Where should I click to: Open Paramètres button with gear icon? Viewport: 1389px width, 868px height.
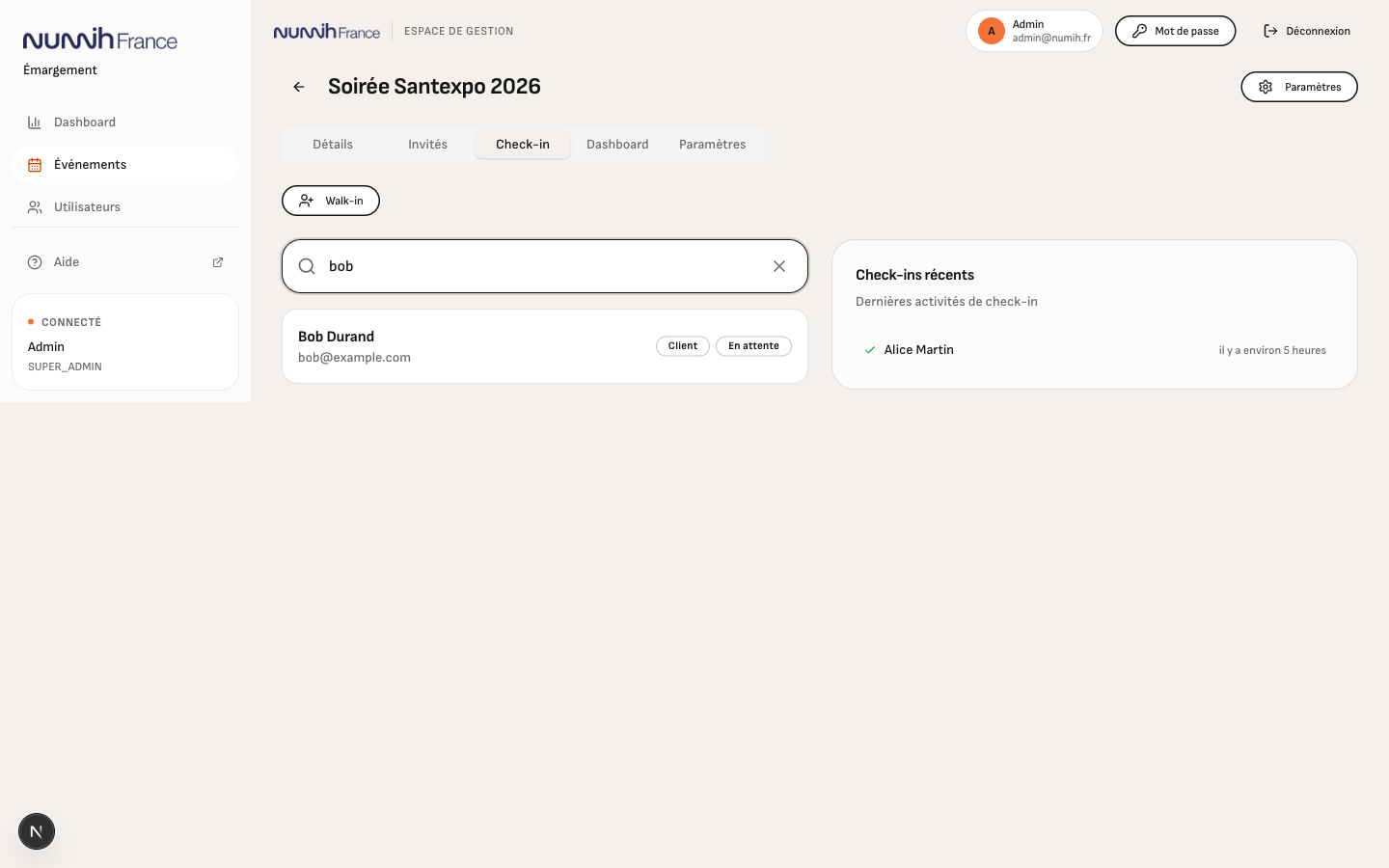[x=1299, y=87]
